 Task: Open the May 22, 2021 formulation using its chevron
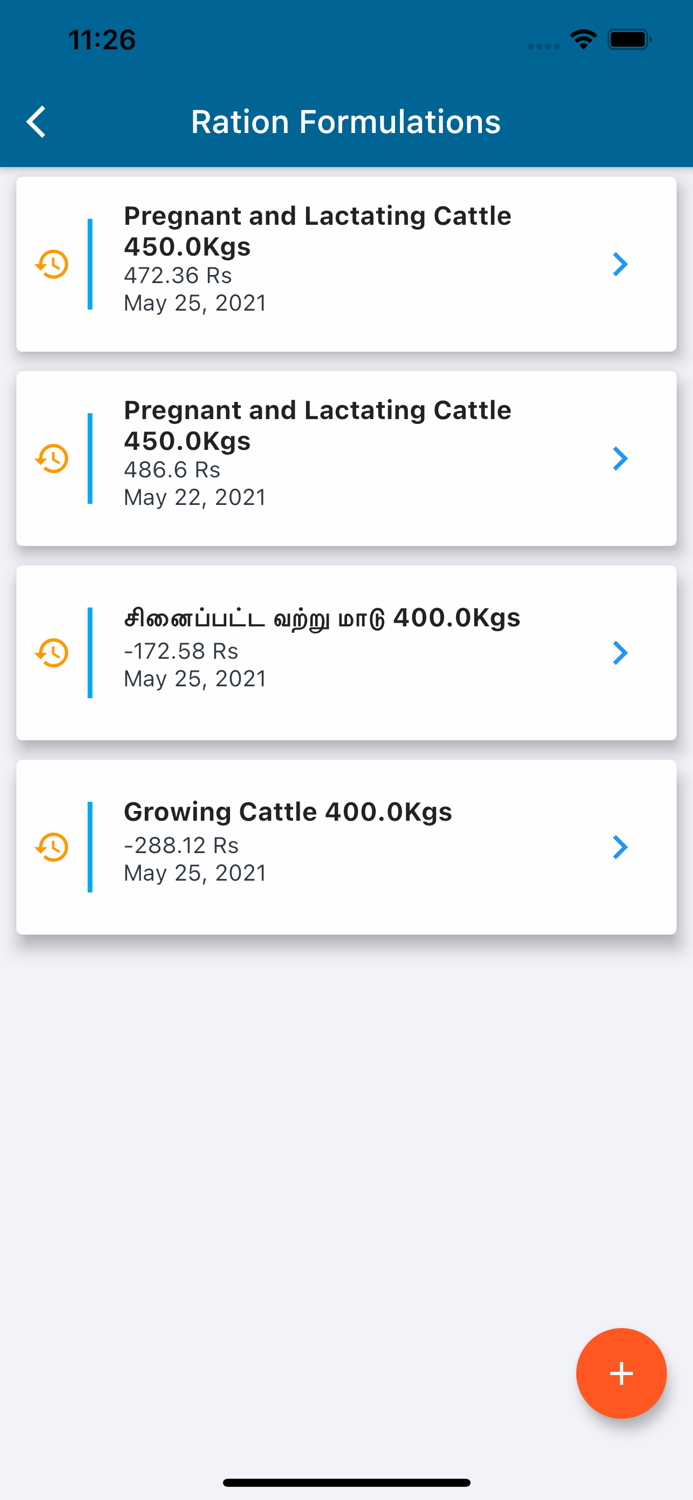(x=620, y=458)
